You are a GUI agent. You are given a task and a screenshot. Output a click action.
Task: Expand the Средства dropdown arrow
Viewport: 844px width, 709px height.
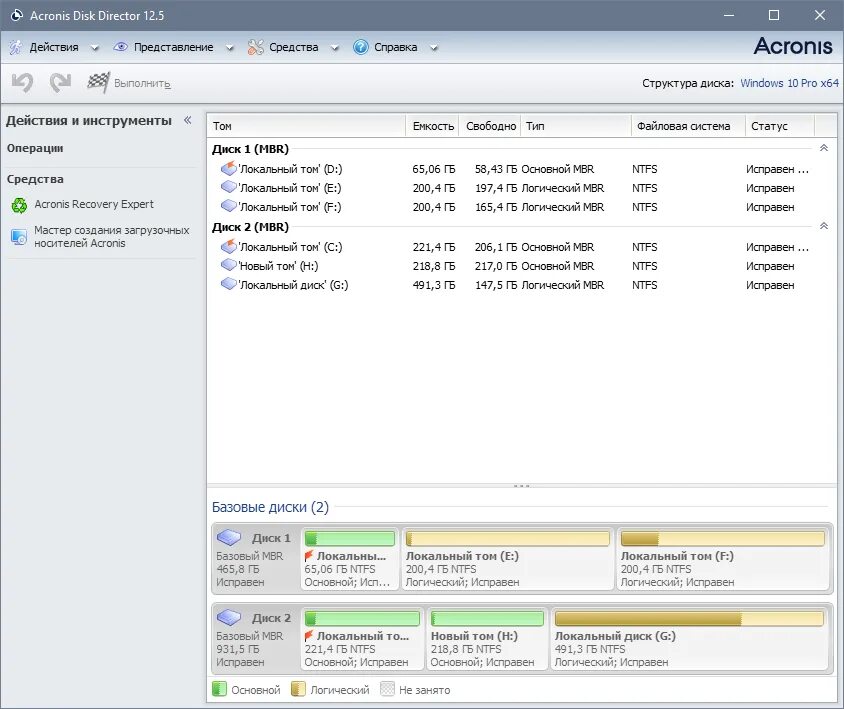[335, 48]
